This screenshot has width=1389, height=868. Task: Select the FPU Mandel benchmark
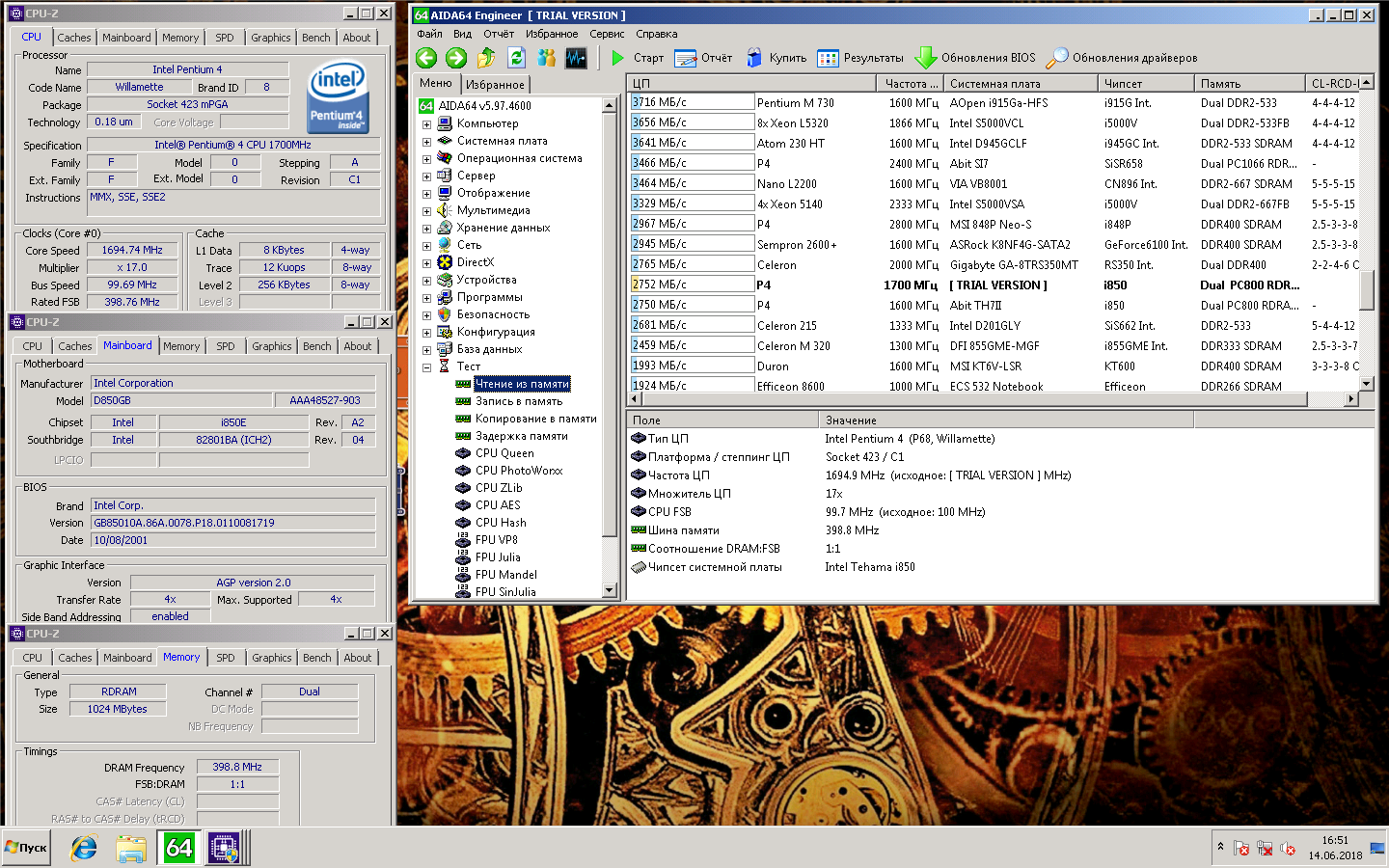(506, 575)
